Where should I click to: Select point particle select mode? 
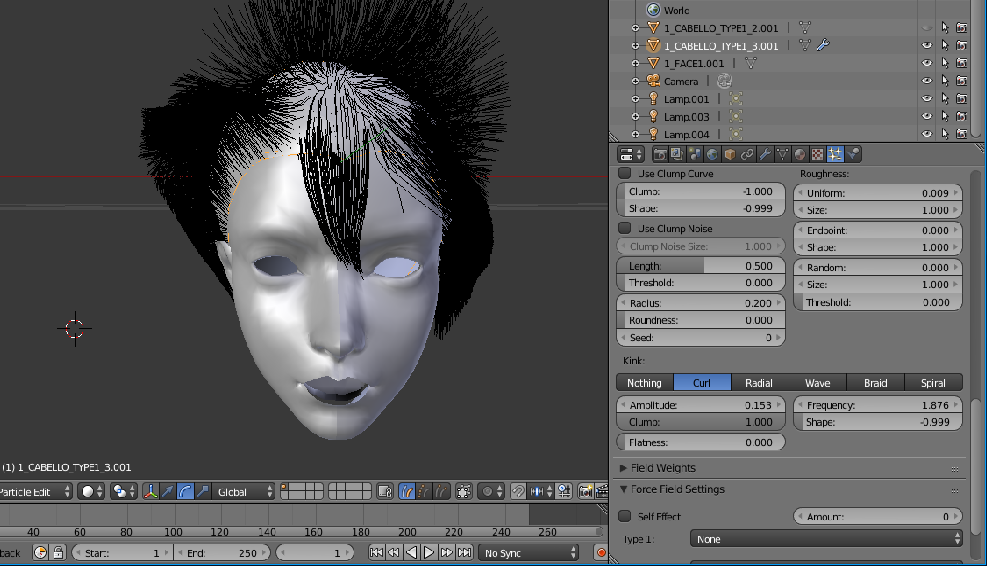(424, 492)
